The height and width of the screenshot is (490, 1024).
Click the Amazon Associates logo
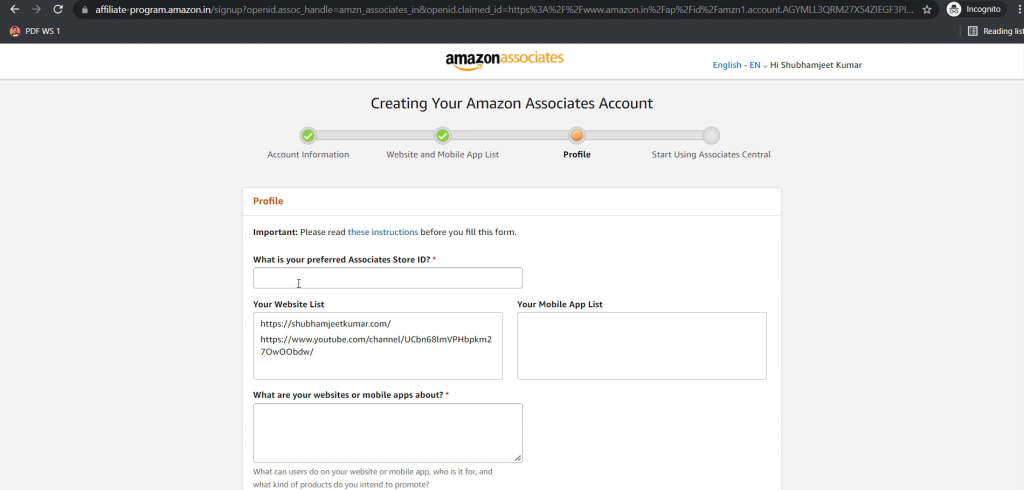(x=504, y=60)
